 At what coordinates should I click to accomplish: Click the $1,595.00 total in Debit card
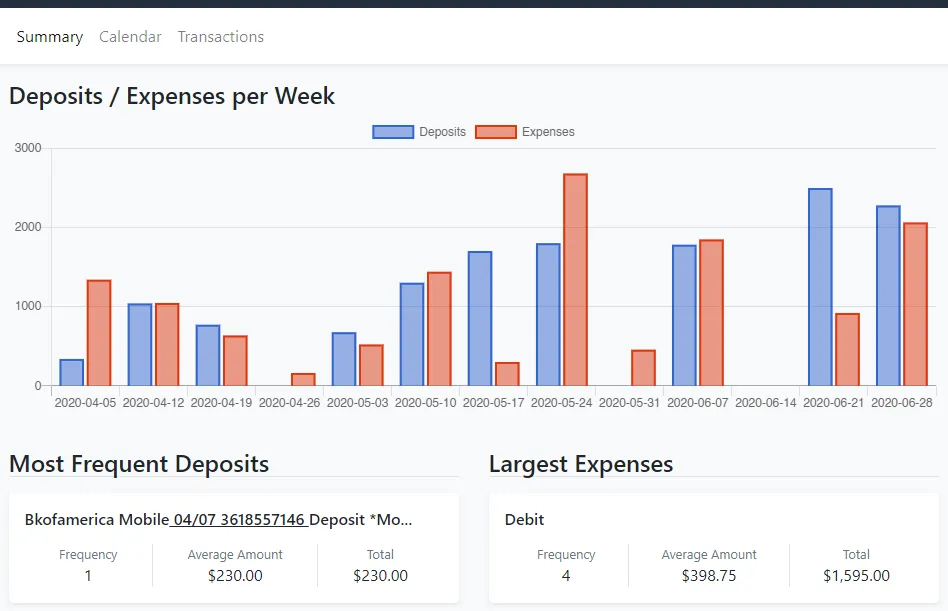tap(856, 575)
